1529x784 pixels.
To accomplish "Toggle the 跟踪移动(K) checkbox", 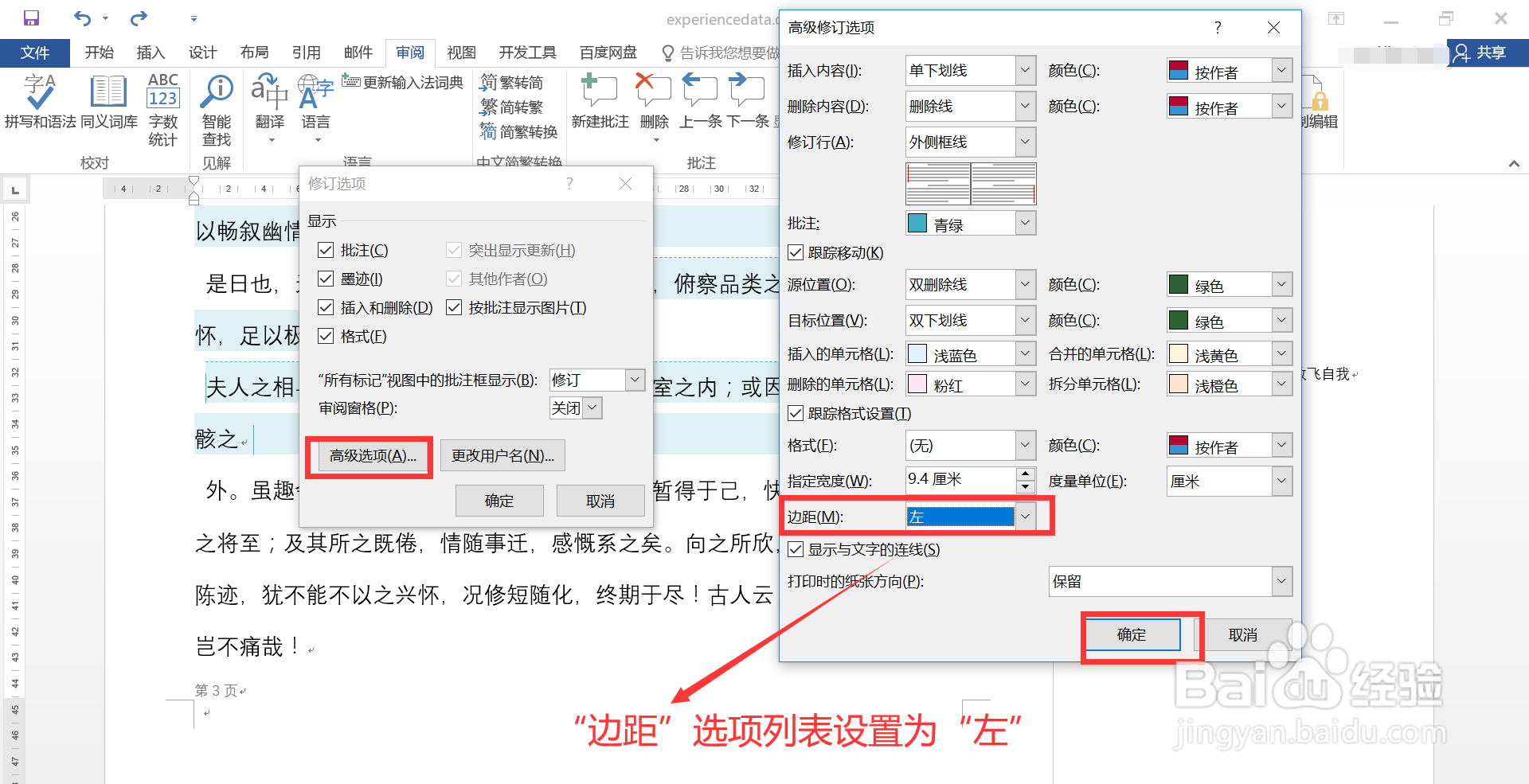I will click(x=796, y=253).
